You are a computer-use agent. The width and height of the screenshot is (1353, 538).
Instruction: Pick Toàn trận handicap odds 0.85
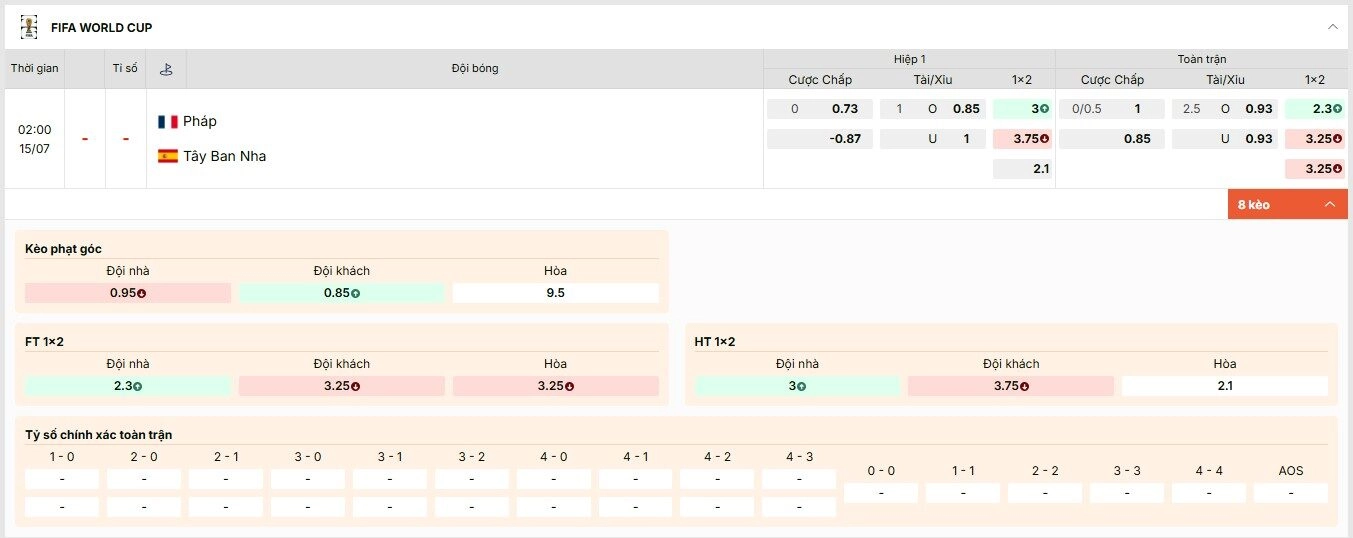pyautogui.click(x=1112, y=139)
